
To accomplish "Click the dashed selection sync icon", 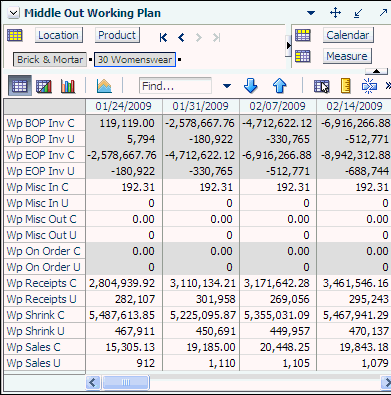I will pyautogui.click(x=369, y=86).
